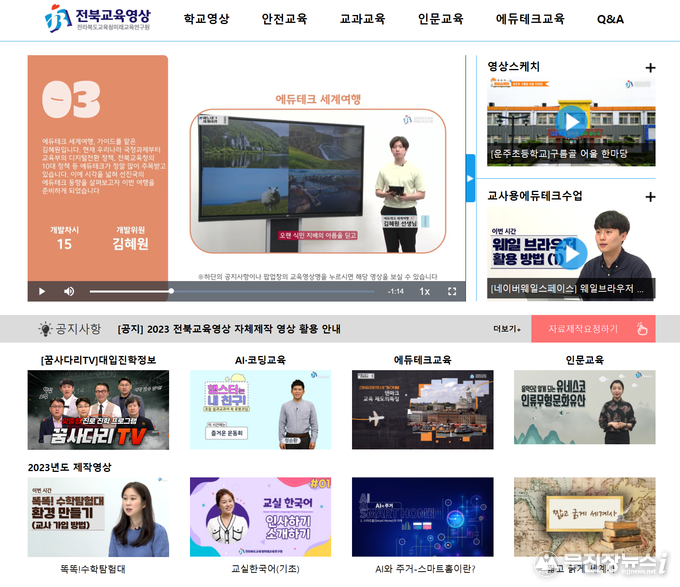
Task: Open the AI·코딩교육 햄스터는 내 친구 thumbnail
Action: click(x=260, y=410)
